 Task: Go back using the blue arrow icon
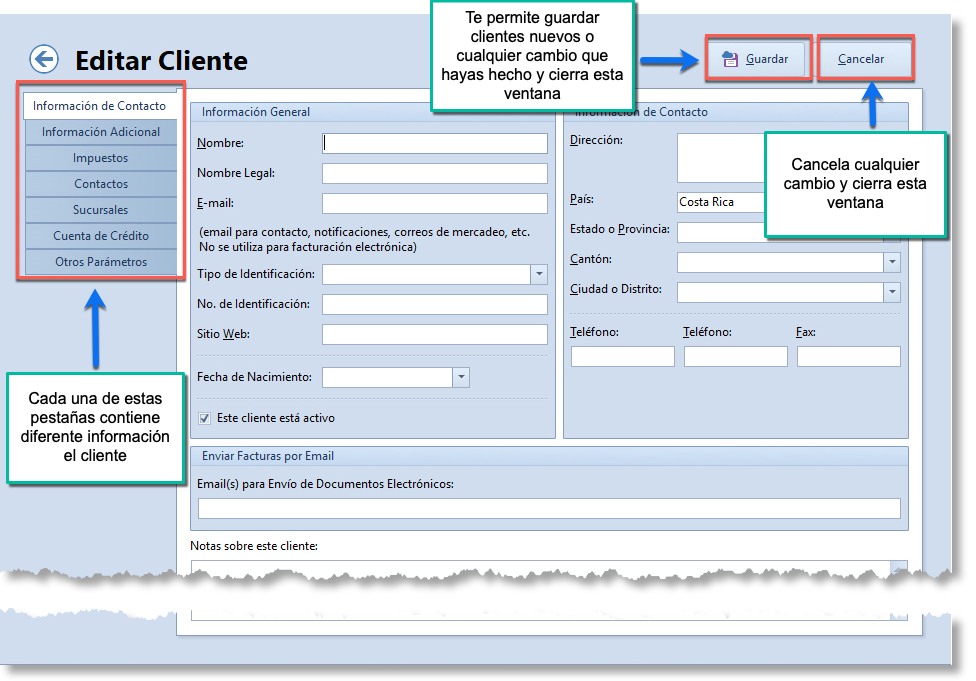[44, 60]
